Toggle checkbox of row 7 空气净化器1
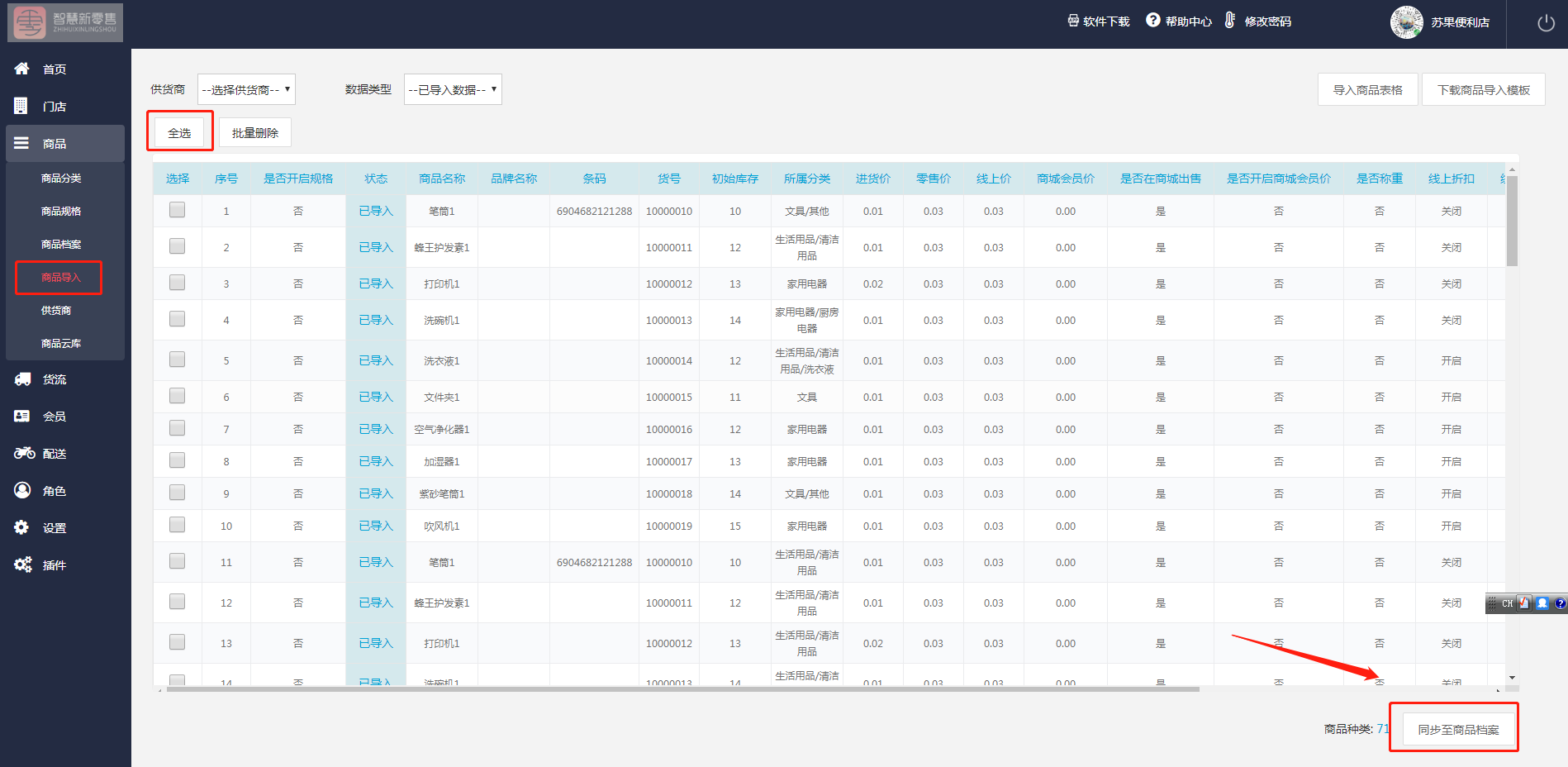 177,428
